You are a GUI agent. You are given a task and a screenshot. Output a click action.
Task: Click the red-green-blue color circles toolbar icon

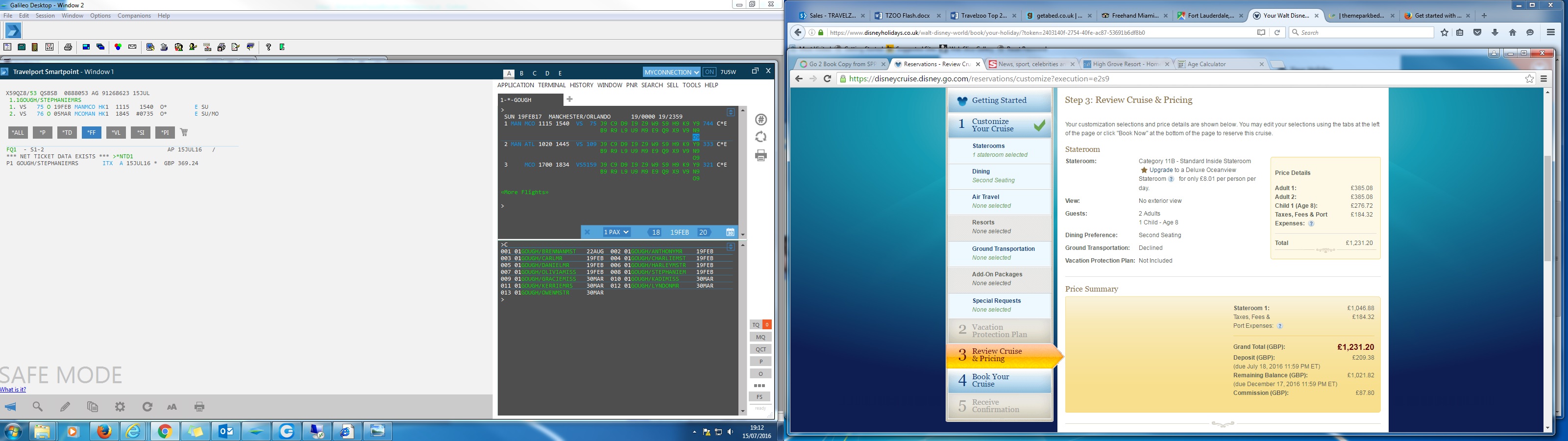click(x=118, y=47)
